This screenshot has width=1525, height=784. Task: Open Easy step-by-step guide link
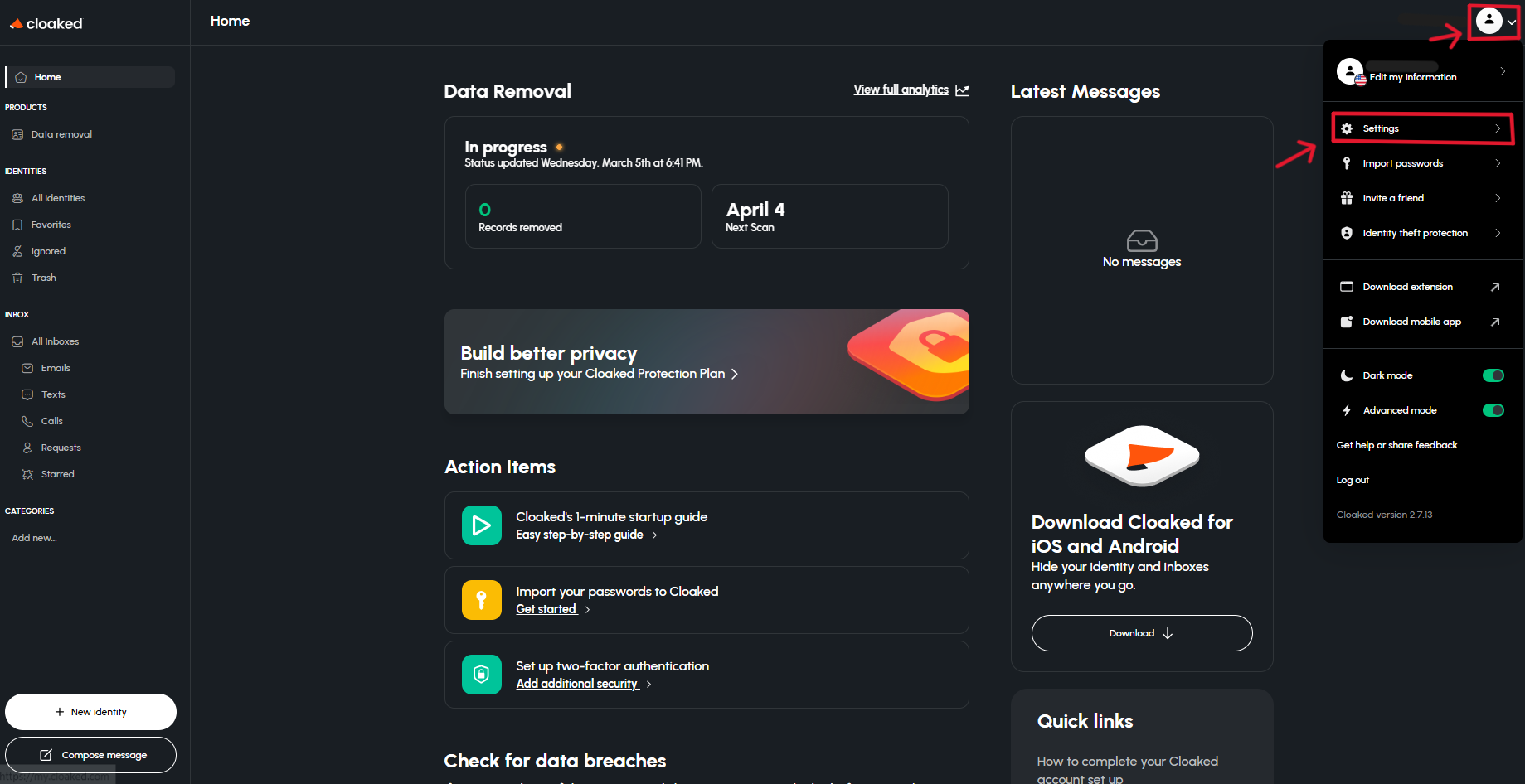tap(580, 535)
